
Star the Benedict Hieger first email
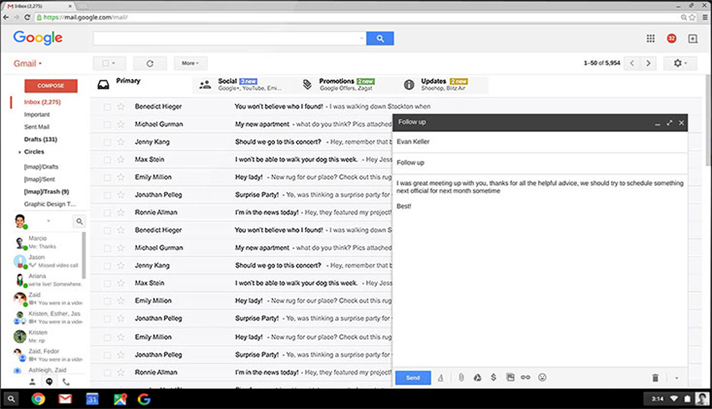121,107
